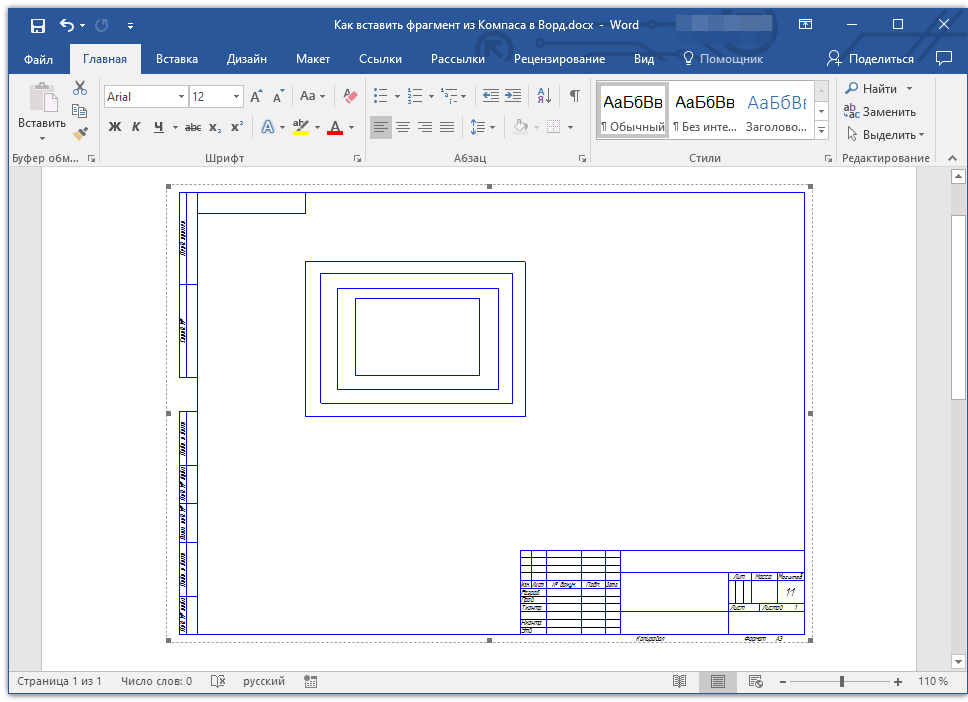Increase font size with the large A icon
Screen dimensions: 968x702
pos(257,96)
